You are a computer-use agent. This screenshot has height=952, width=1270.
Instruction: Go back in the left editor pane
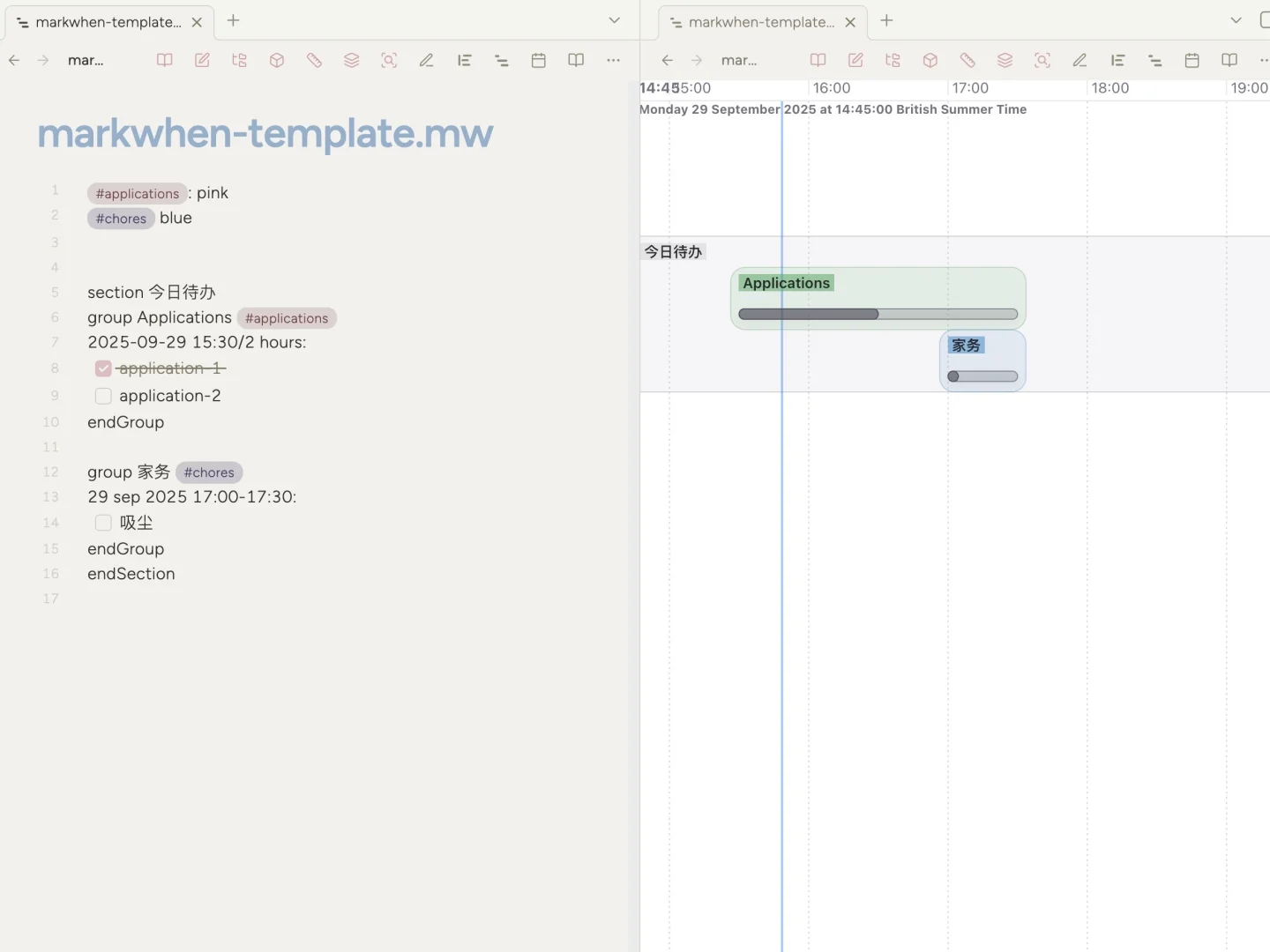(x=14, y=60)
